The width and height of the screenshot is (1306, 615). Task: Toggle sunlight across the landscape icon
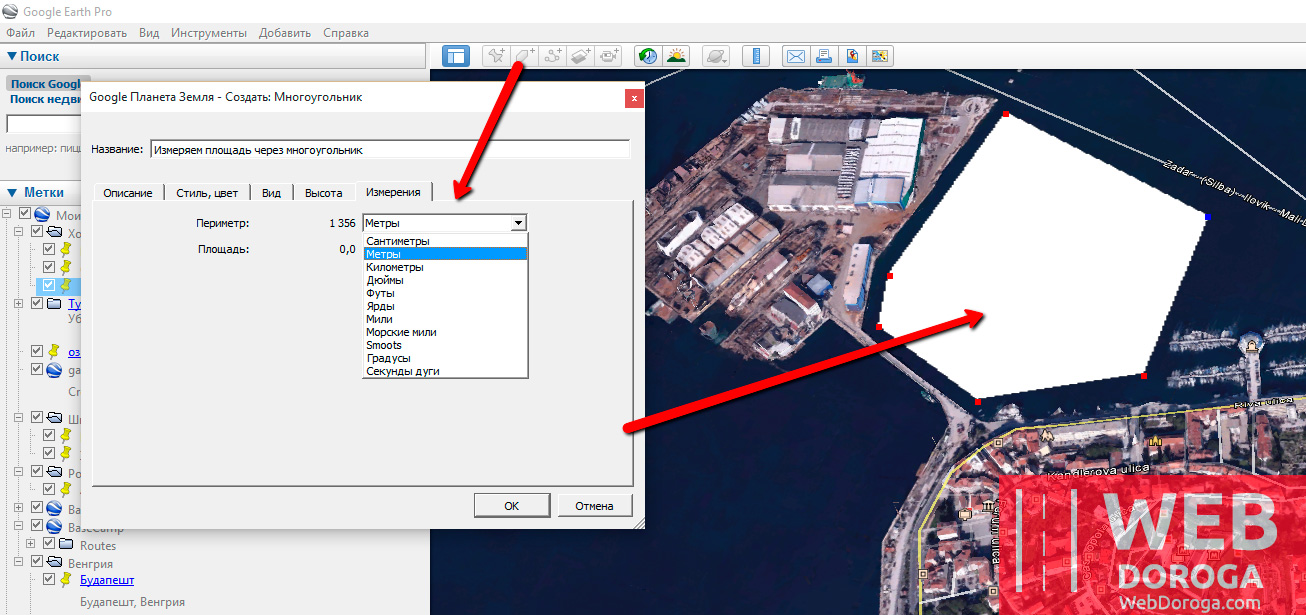coord(677,57)
